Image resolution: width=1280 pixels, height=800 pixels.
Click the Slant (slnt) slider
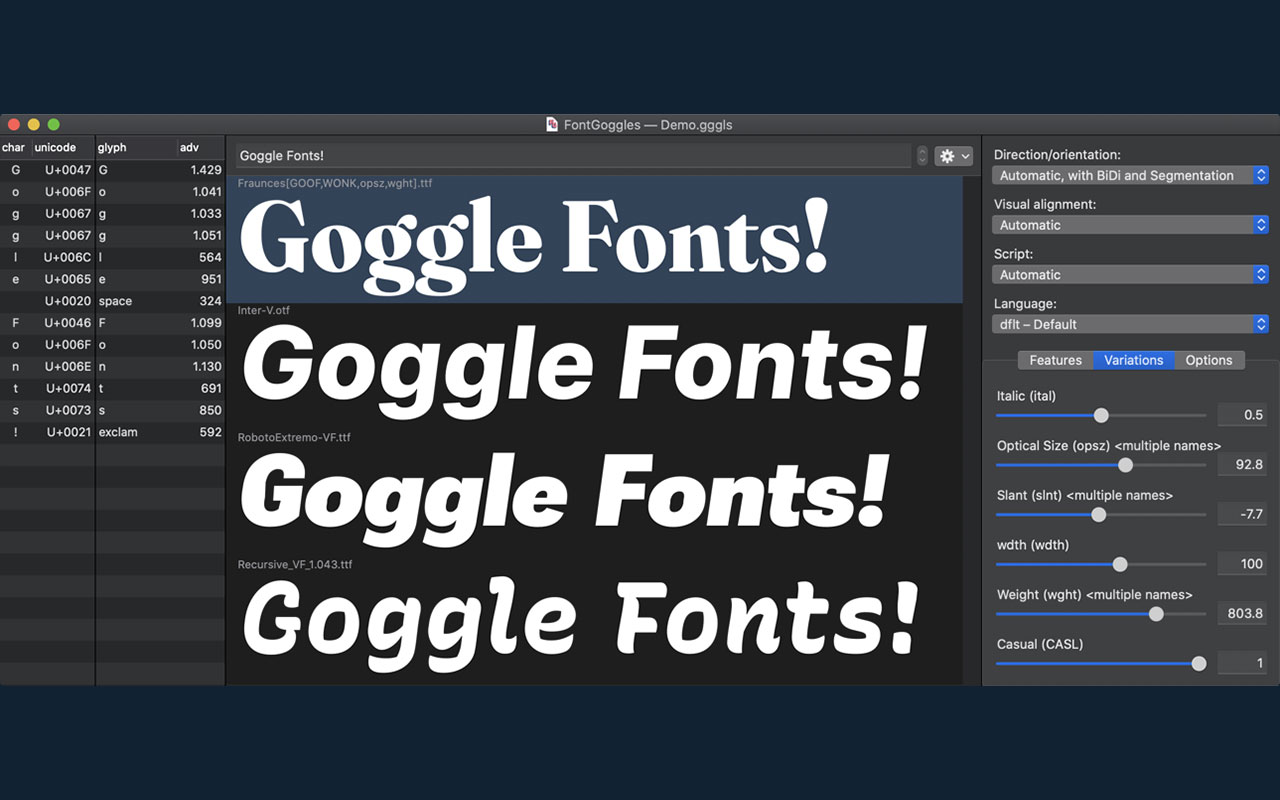point(1101,514)
